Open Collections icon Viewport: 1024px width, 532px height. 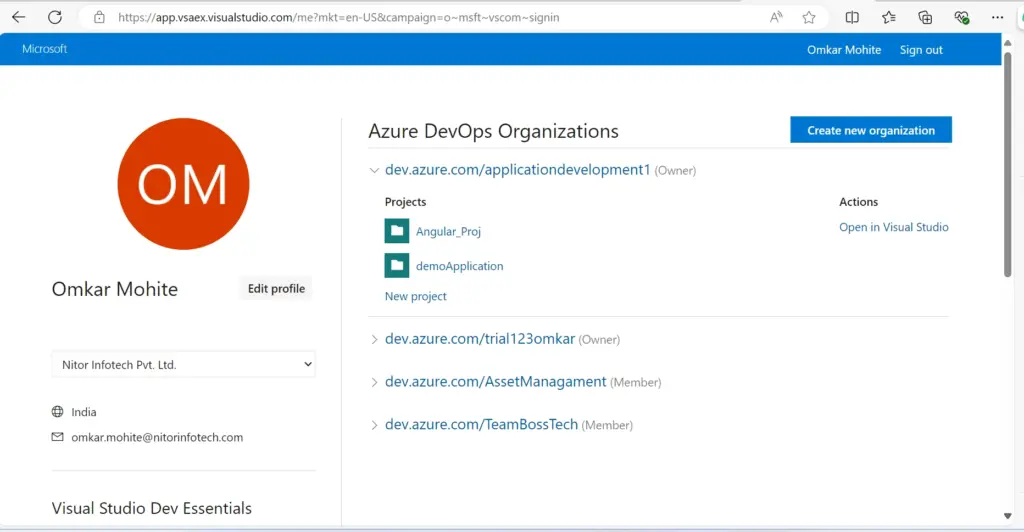click(x=925, y=18)
